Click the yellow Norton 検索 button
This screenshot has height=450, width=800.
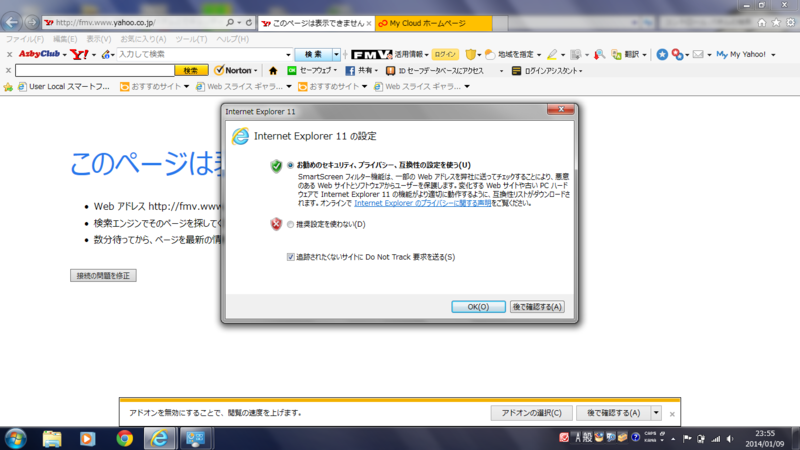(191, 70)
